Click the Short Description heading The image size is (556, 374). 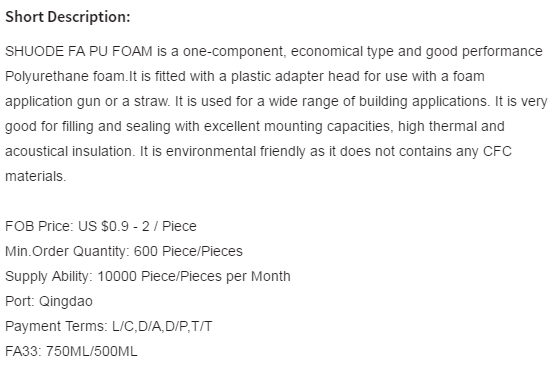(x=68, y=17)
